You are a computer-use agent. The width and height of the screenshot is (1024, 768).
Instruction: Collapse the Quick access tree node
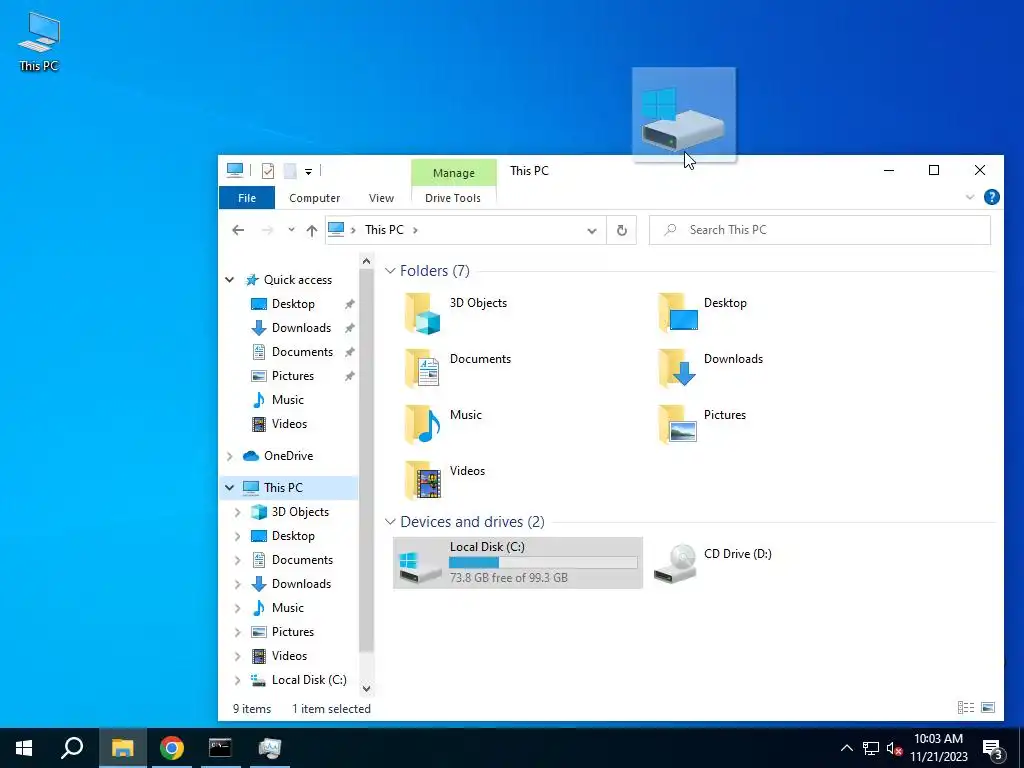[229, 280]
